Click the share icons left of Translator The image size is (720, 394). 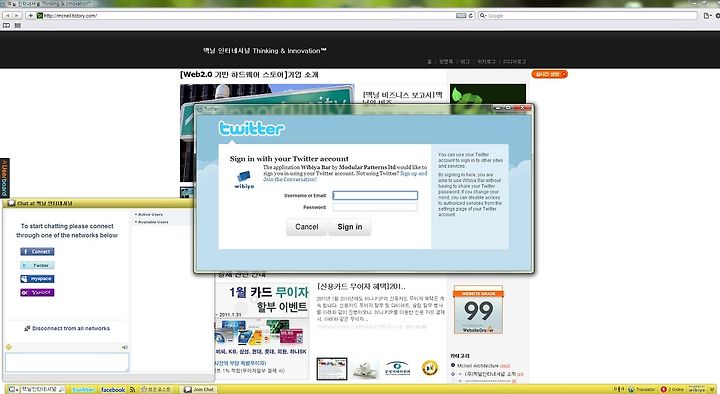[619, 389]
